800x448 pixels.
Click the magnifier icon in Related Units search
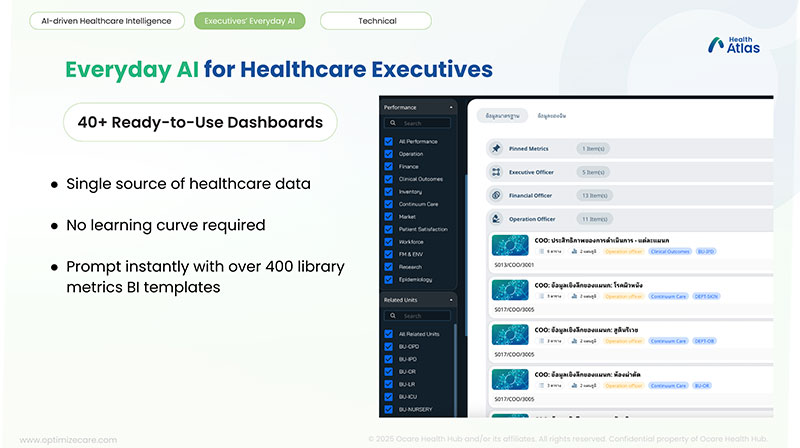(393, 316)
